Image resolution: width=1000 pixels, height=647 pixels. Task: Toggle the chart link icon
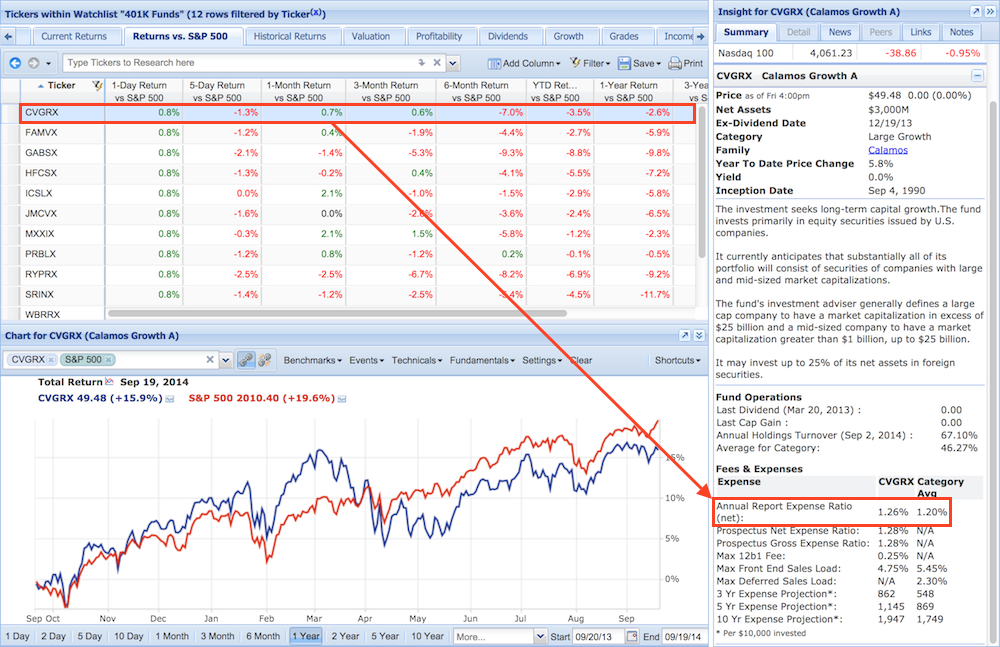click(246, 361)
